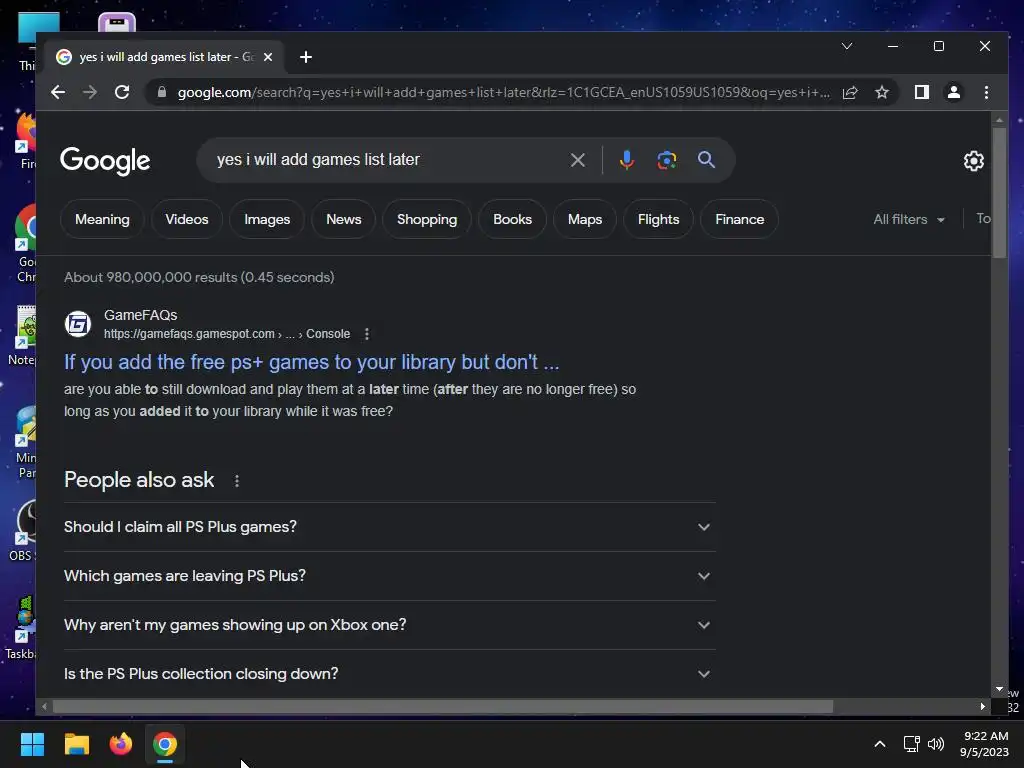
Task: Click scrollbar down arrow
Action: (x=999, y=690)
